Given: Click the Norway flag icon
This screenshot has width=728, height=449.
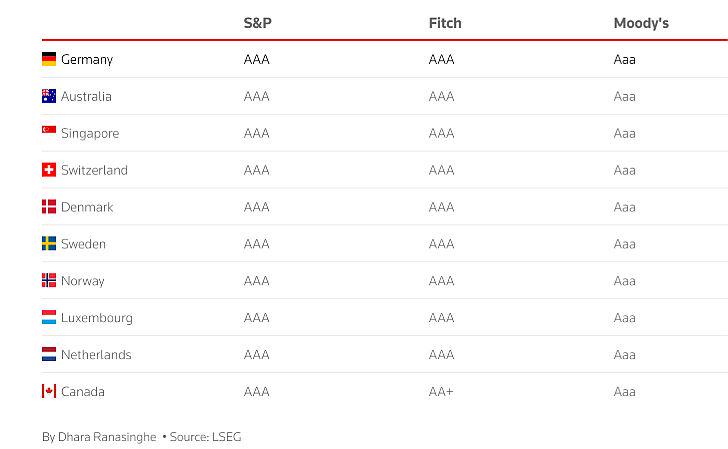Looking at the screenshot, I should tap(49, 281).
